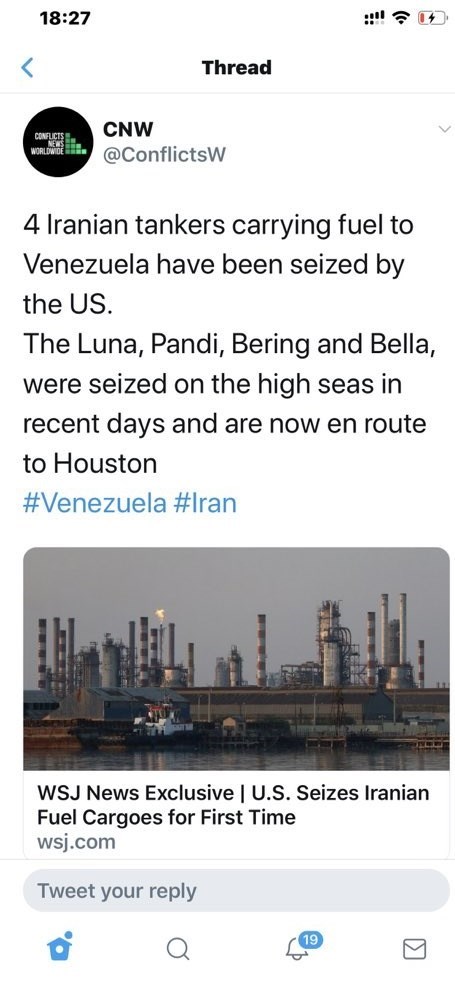The image size is (455, 983).
Task: Open the Home tab icon
Action: tap(60, 947)
